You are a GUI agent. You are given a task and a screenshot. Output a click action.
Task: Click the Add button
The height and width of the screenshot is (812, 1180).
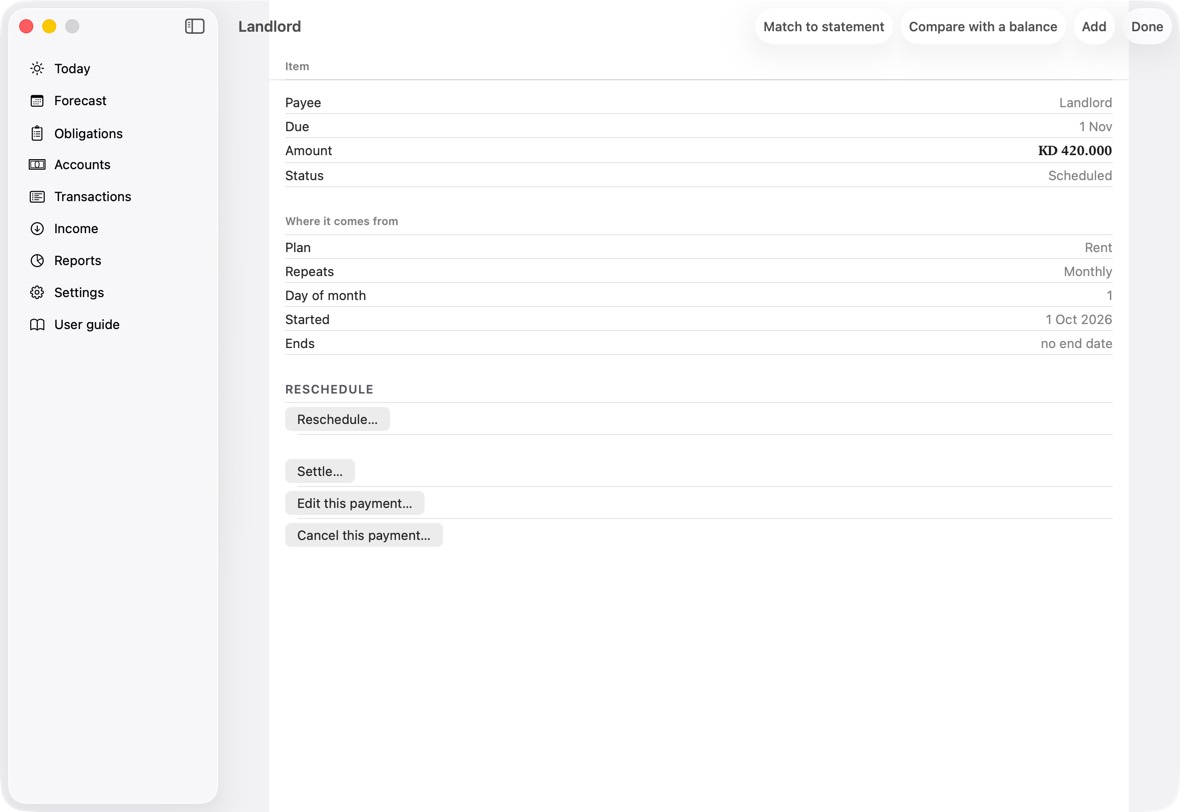click(x=1093, y=26)
